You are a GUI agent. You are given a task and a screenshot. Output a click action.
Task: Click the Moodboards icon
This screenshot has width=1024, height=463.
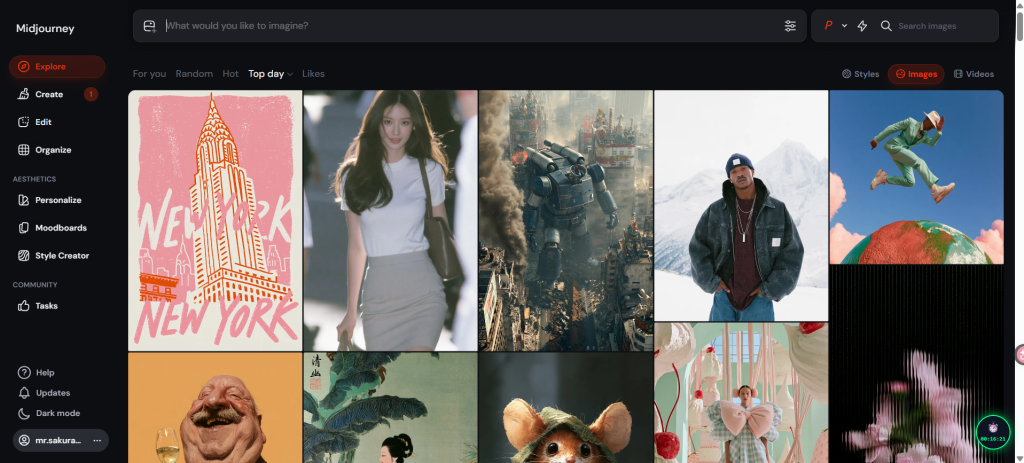(x=24, y=228)
